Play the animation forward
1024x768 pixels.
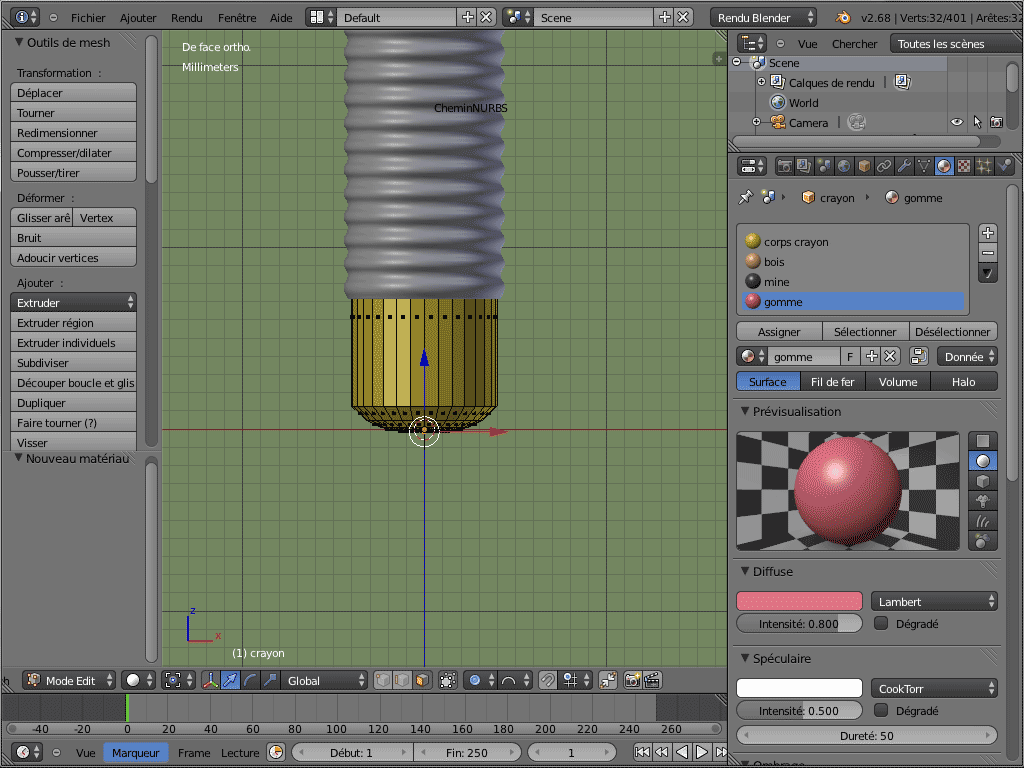coord(701,752)
